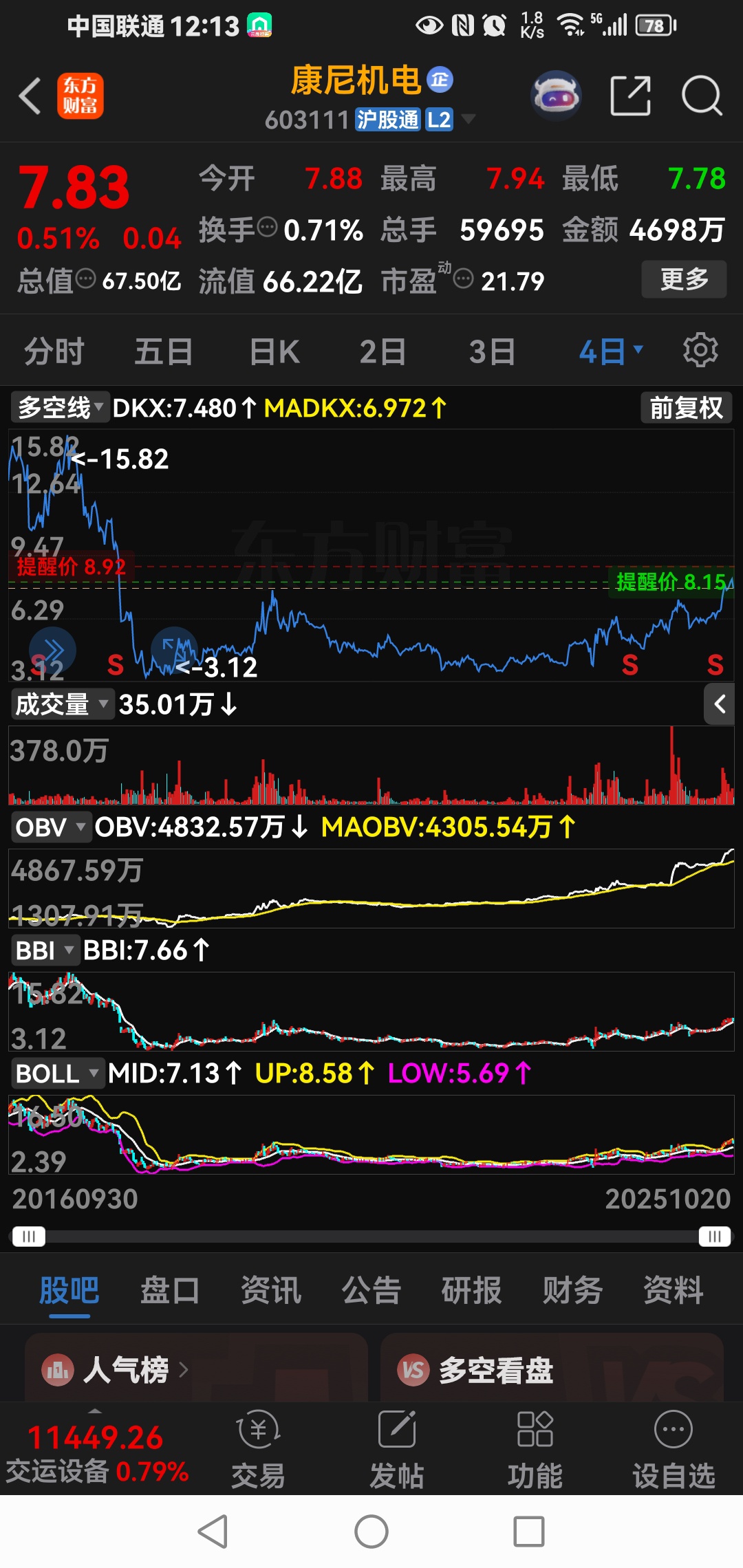Tap the VS 多空看盘 icon
Viewport: 743px width, 1568px height.
tap(413, 1370)
